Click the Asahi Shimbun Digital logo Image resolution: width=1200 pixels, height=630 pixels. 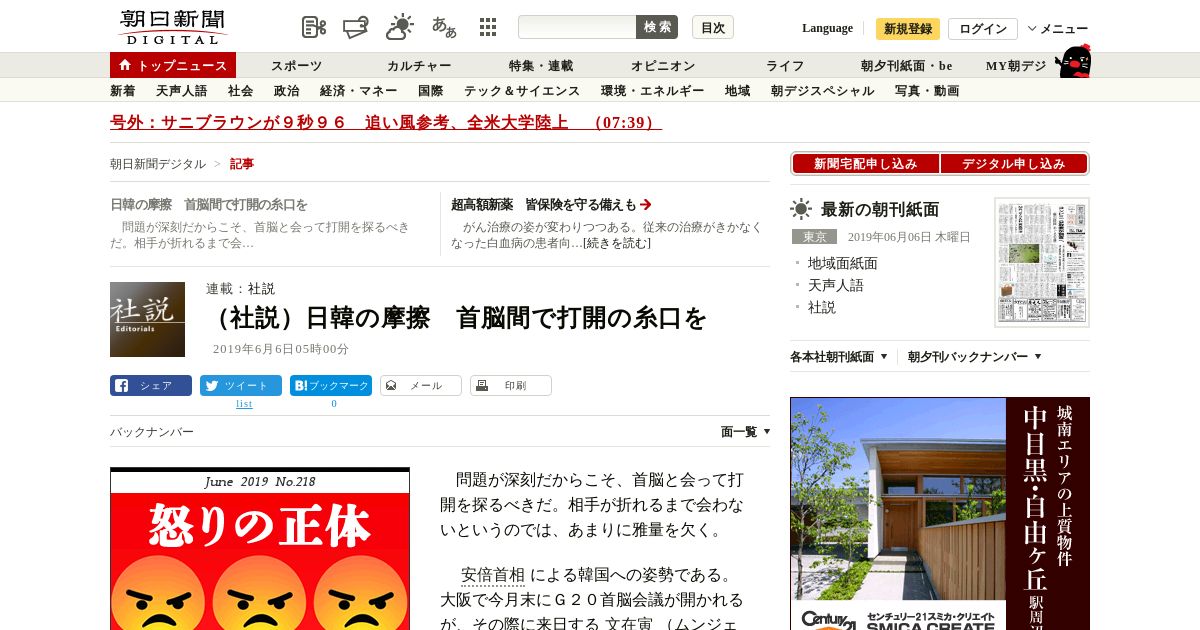pyautogui.click(x=172, y=27)
